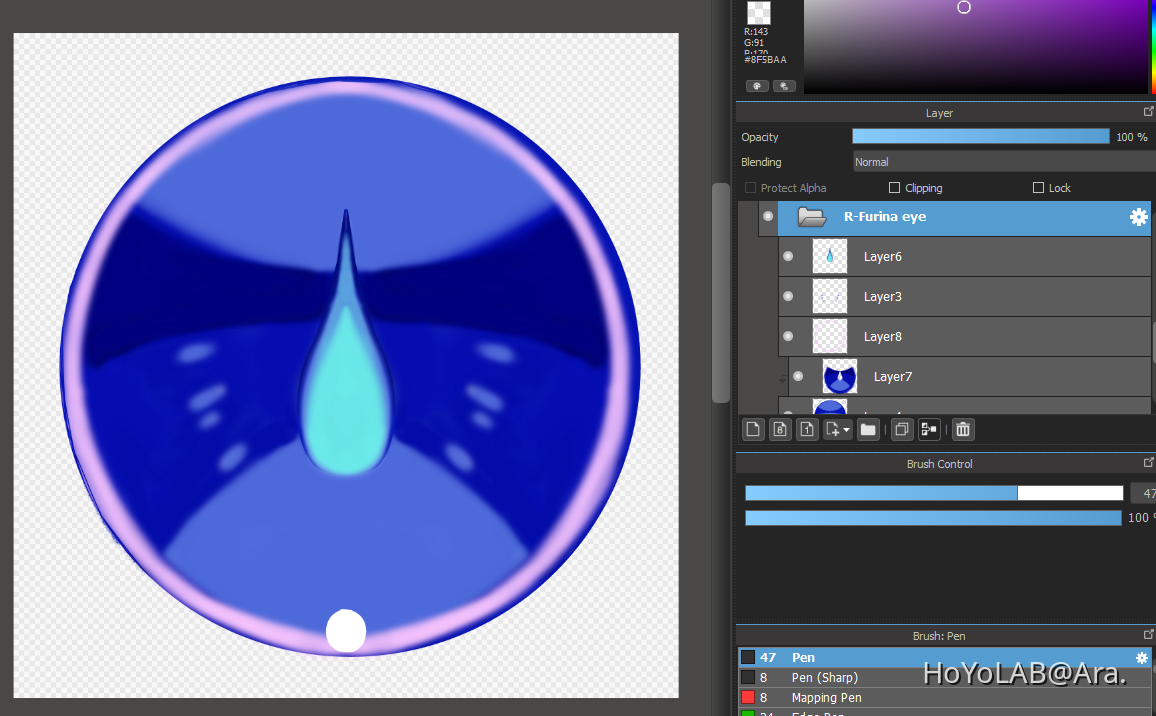This screenshot has height=716, width=1156.
Task: Enable the Clipping checkbox
Action: [x=894, y=188]
